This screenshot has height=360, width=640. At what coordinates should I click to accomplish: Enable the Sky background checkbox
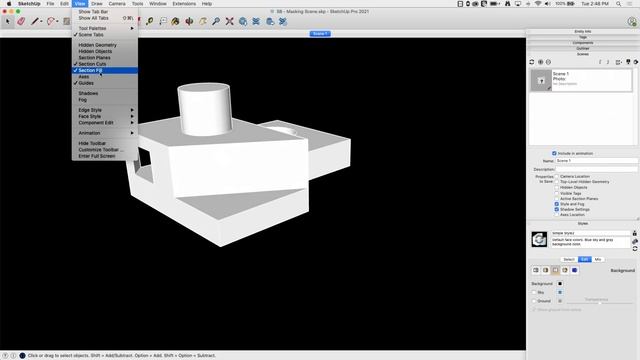point(534,293)
